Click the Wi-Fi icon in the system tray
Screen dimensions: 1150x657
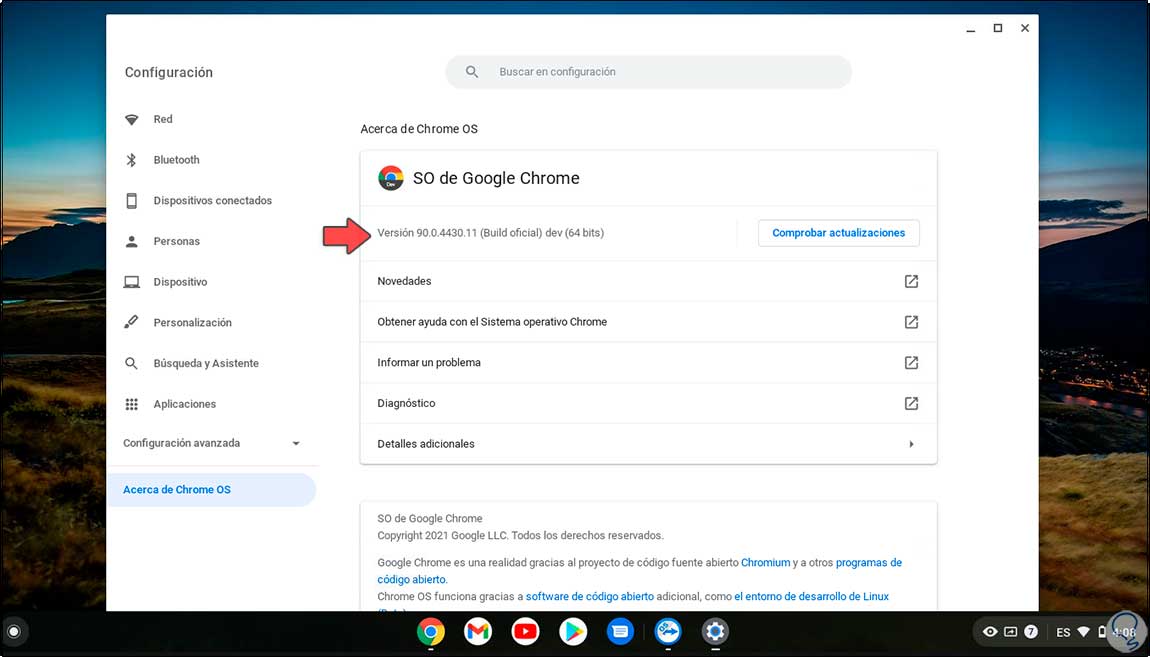[1083, 632]
